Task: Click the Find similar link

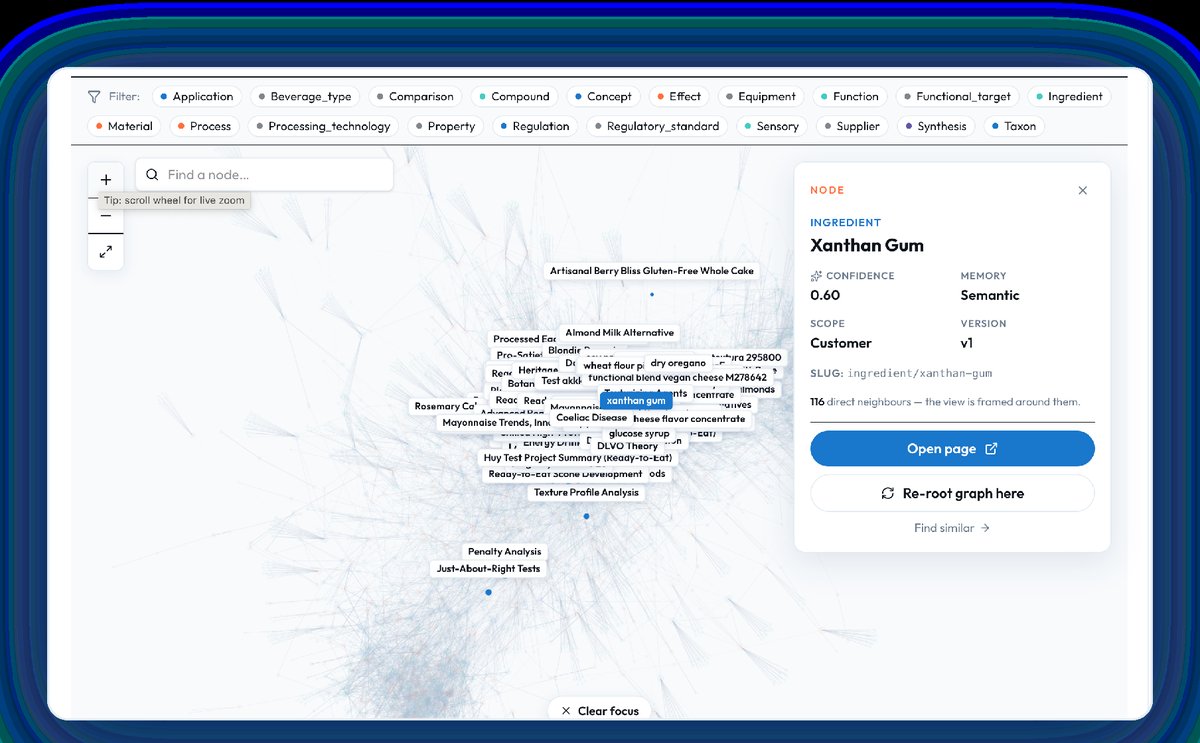Action: 952,528
